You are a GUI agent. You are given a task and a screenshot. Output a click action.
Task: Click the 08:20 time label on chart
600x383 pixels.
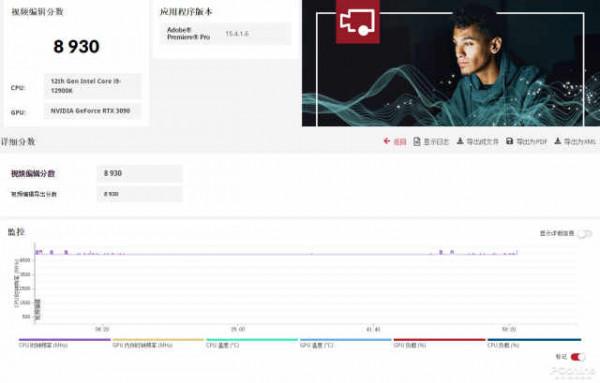click(x=102, y=329)
